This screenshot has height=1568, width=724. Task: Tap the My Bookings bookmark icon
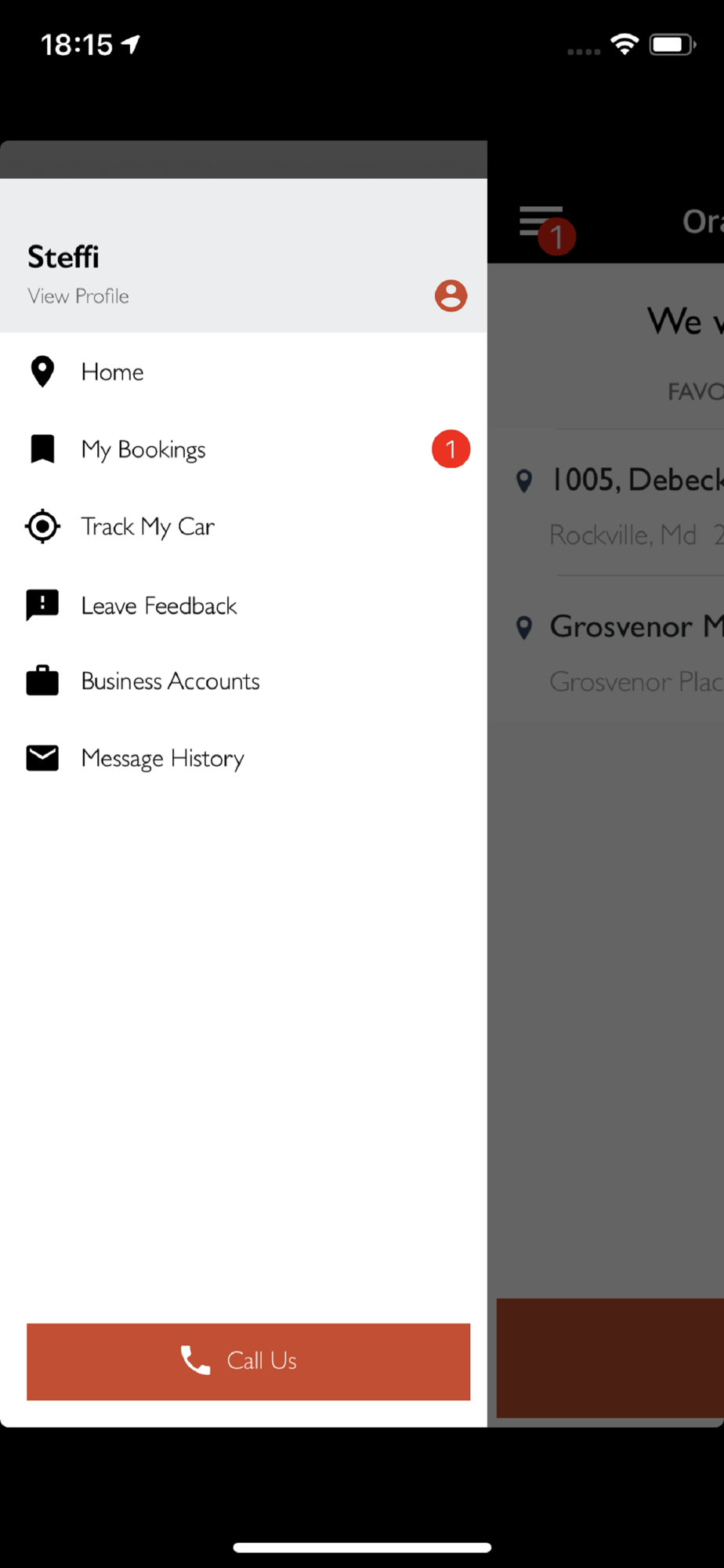coord(42,449)
